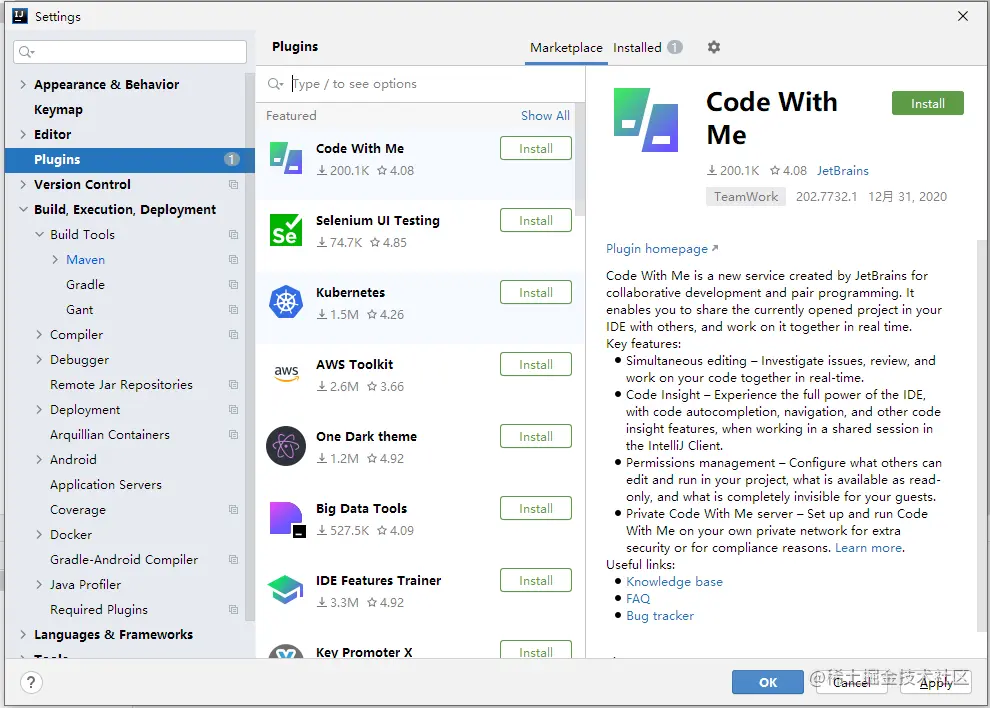
Task: Click the project-level icon next to Remote Jar Repositories
Action: (234, 385)
